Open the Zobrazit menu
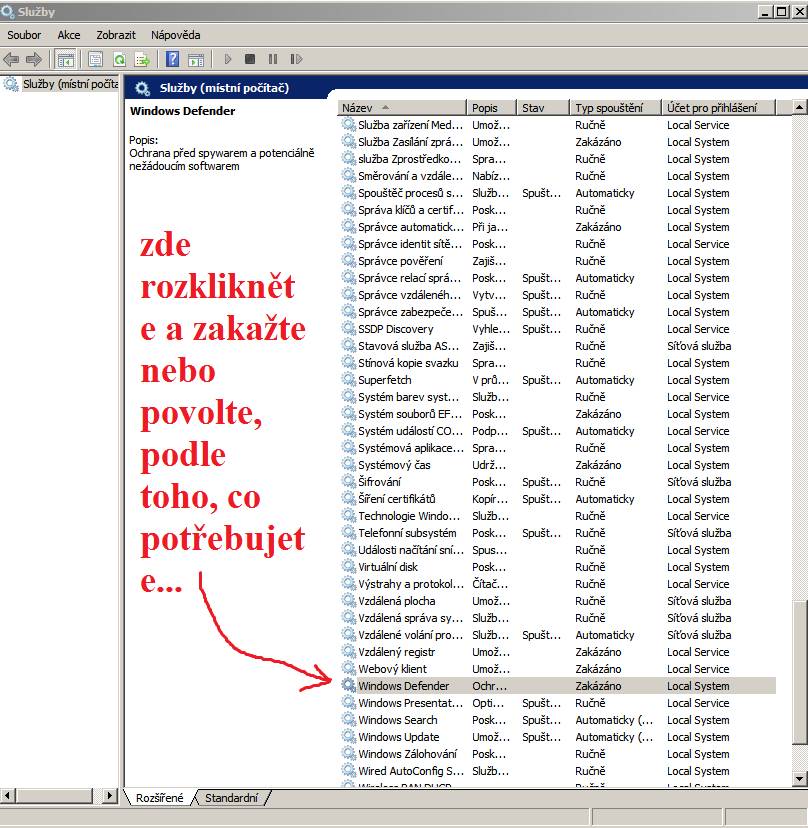The image size is (808, 828). [116, 35]
